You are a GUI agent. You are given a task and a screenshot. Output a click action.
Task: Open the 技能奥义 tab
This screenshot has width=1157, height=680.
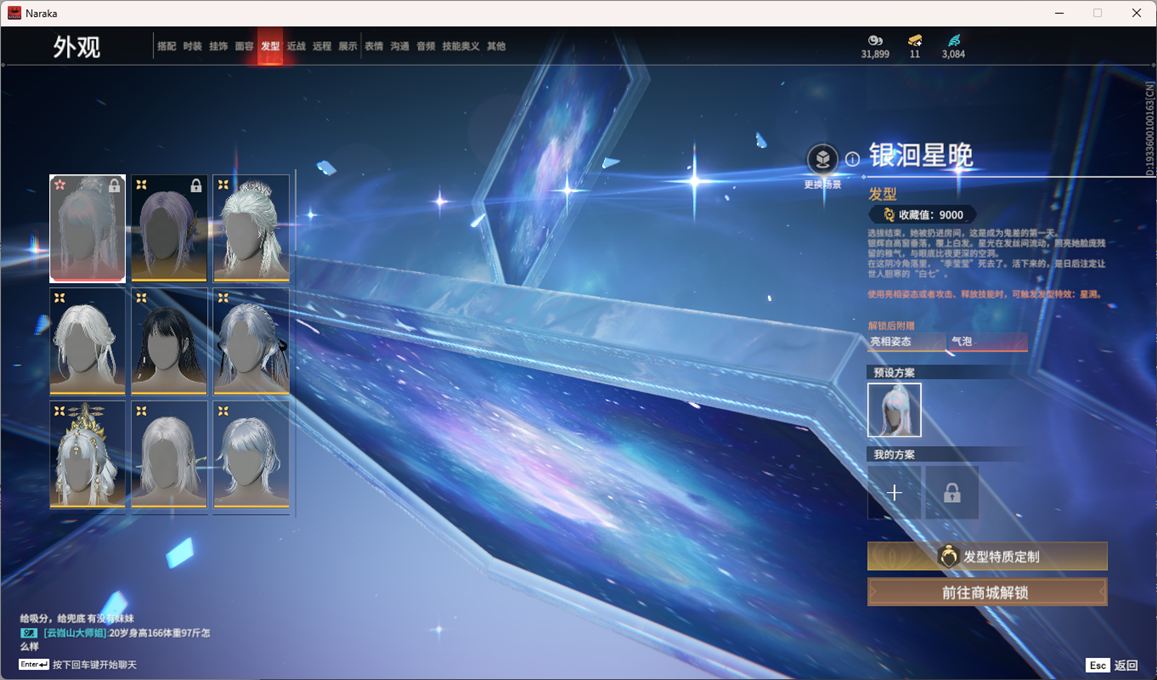(x=461, y=46)
